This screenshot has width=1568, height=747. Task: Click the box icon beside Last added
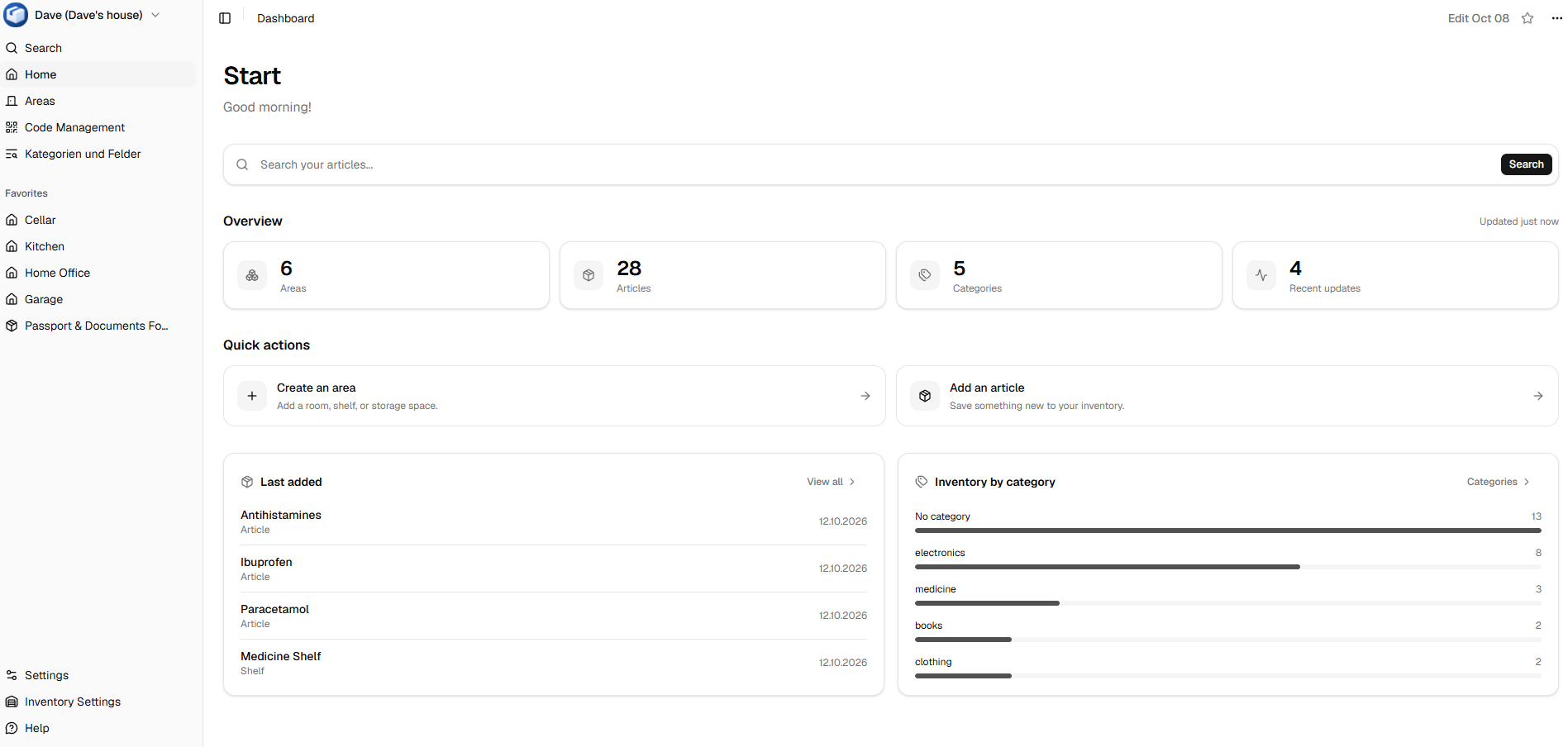click(x=247, y=482)
